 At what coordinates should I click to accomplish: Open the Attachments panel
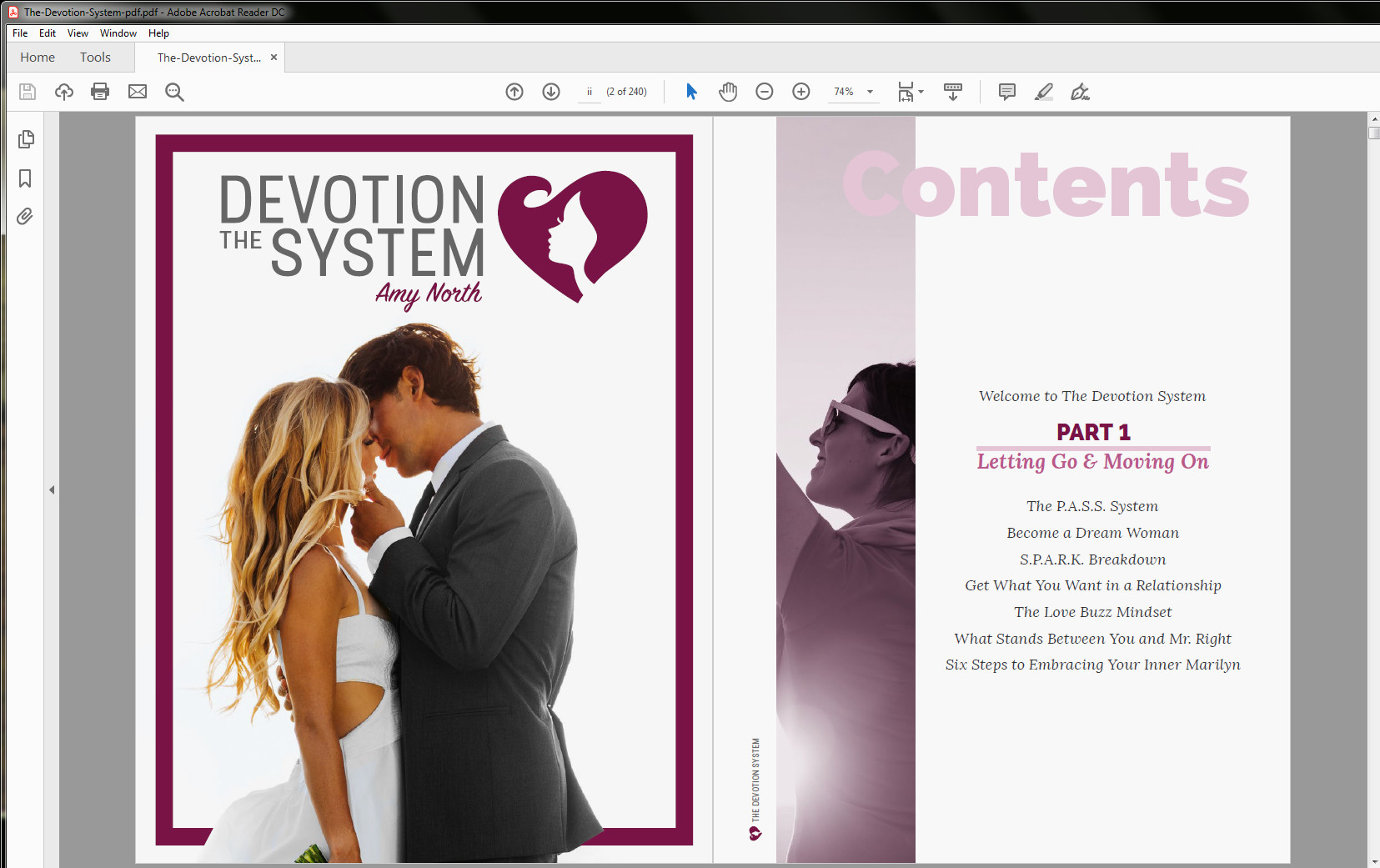[x=25, y=216]
